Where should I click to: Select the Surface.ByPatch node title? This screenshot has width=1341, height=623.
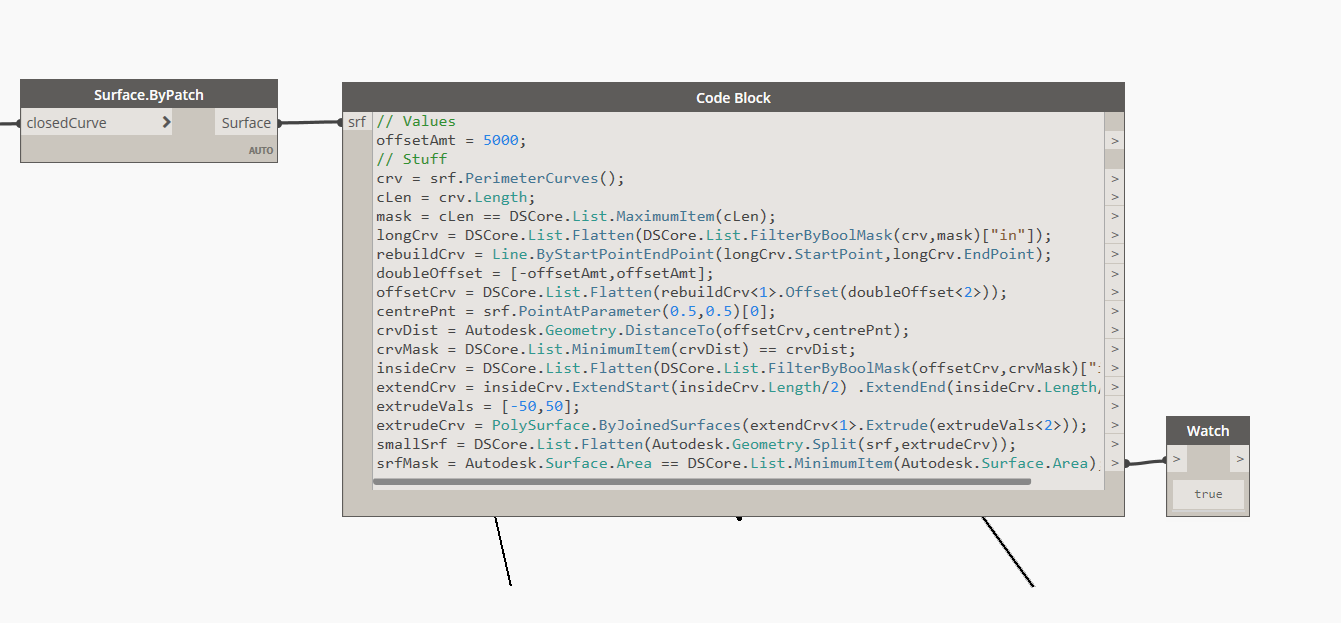148,94
